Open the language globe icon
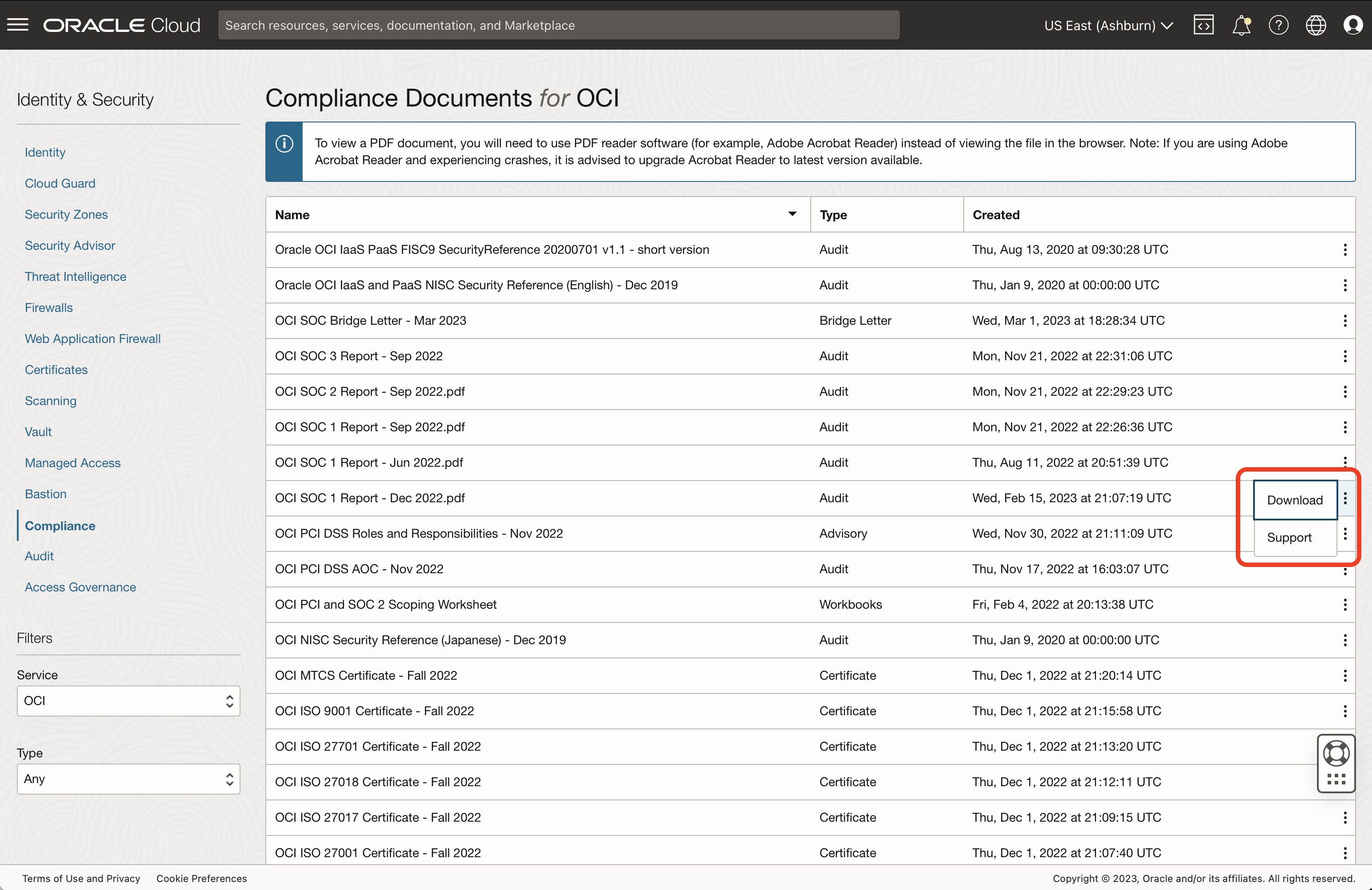1372x890 pixels. coord(1316,24)
